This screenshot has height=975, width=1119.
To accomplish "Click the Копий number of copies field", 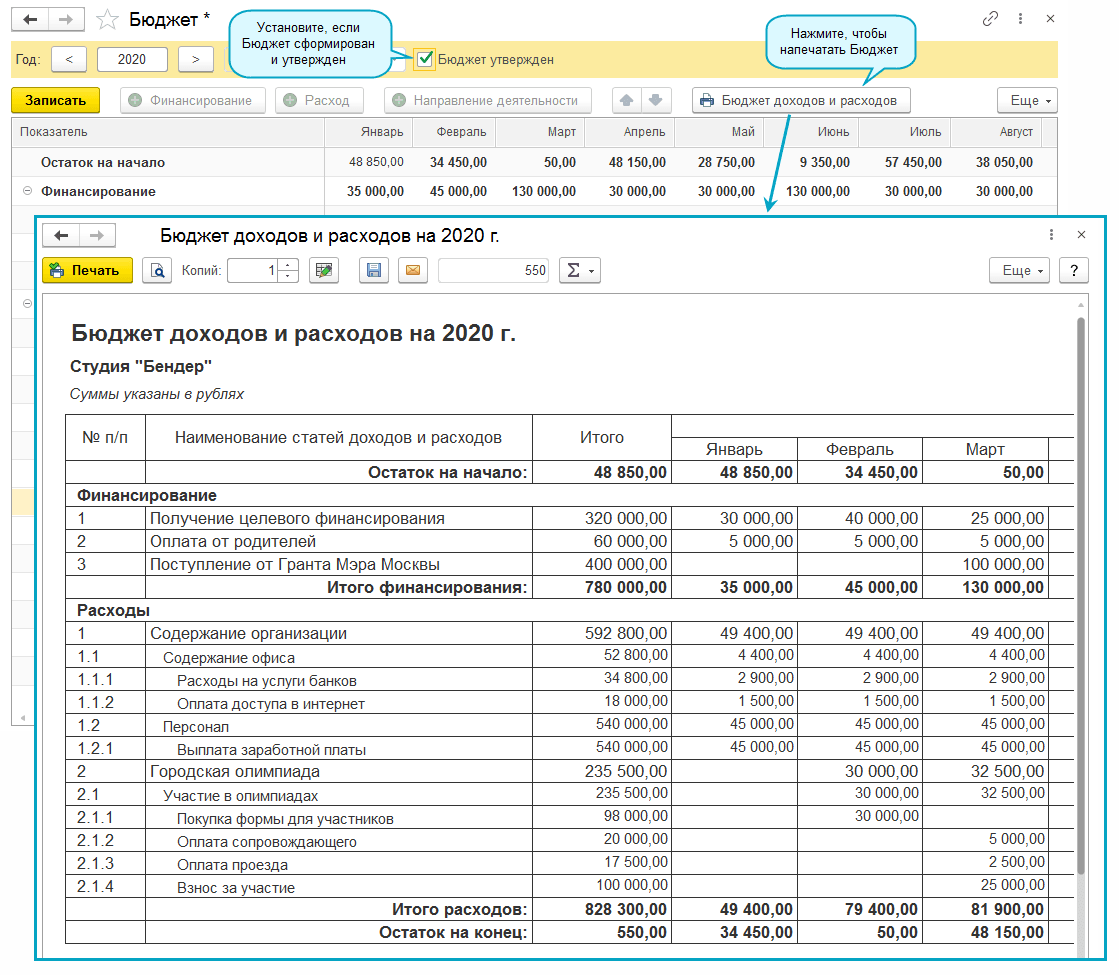I will point(254,270).
